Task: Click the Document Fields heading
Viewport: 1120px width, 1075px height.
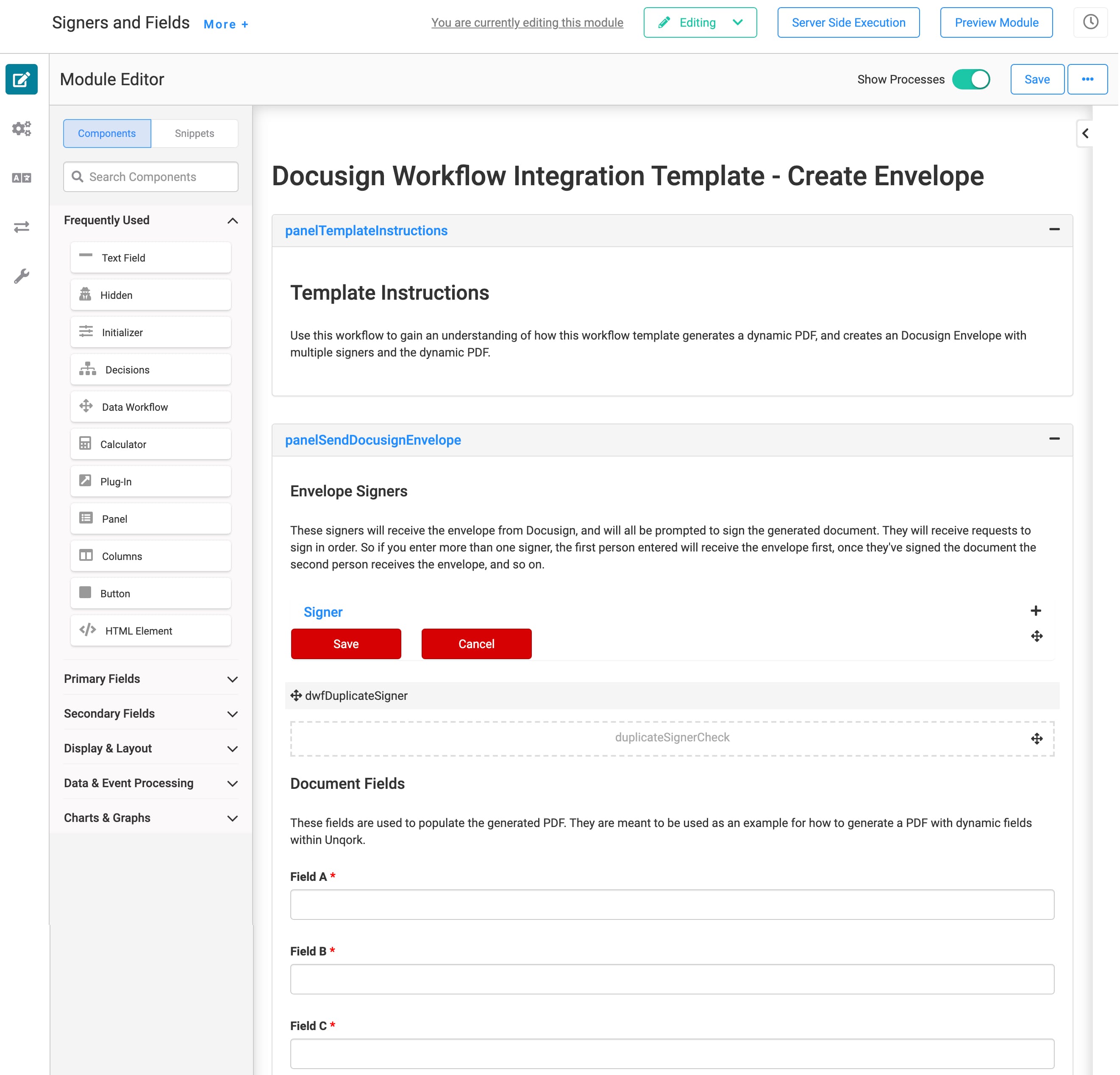Action: point(347,784)
